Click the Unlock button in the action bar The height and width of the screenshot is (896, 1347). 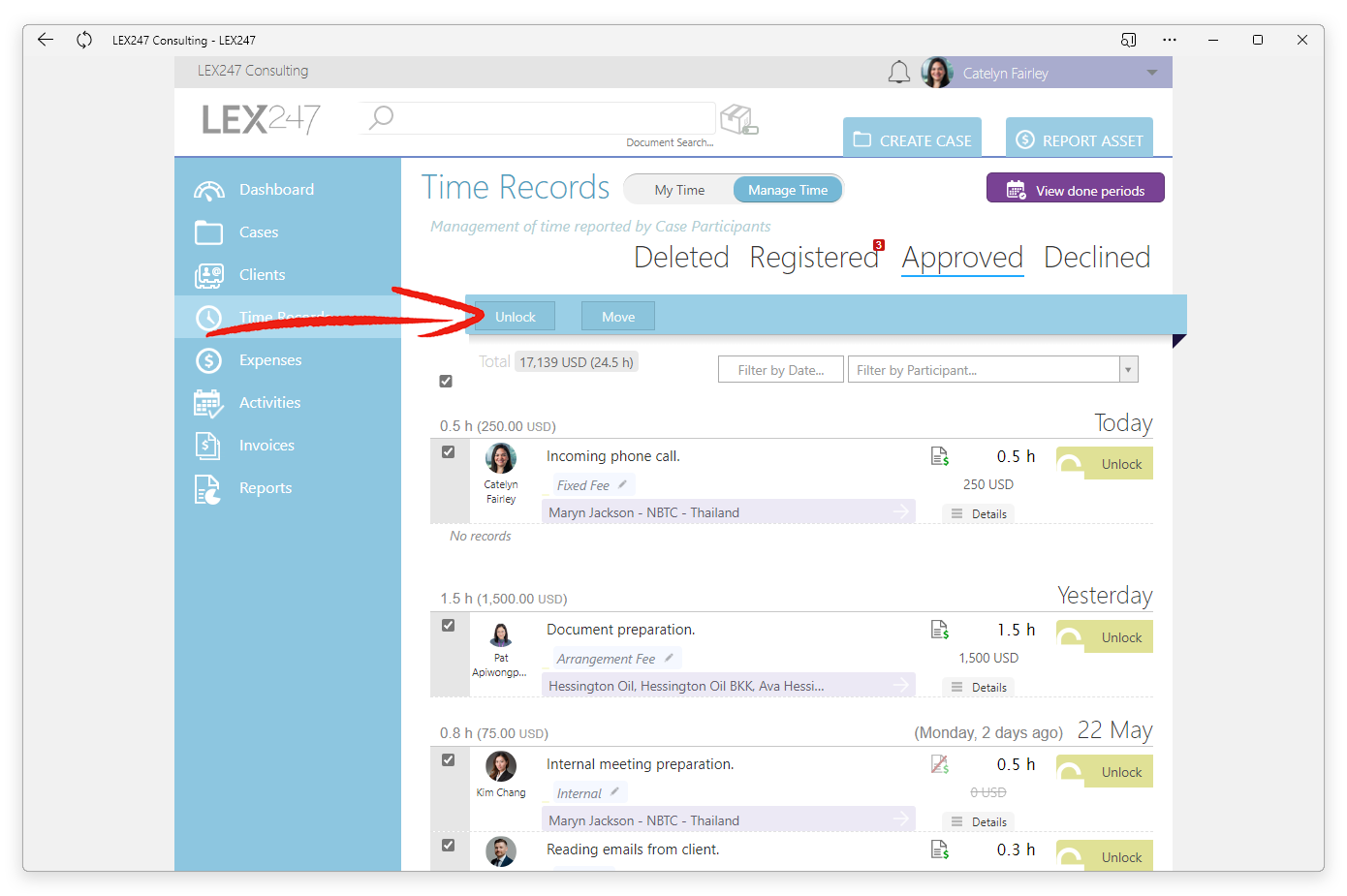point(515,317)
